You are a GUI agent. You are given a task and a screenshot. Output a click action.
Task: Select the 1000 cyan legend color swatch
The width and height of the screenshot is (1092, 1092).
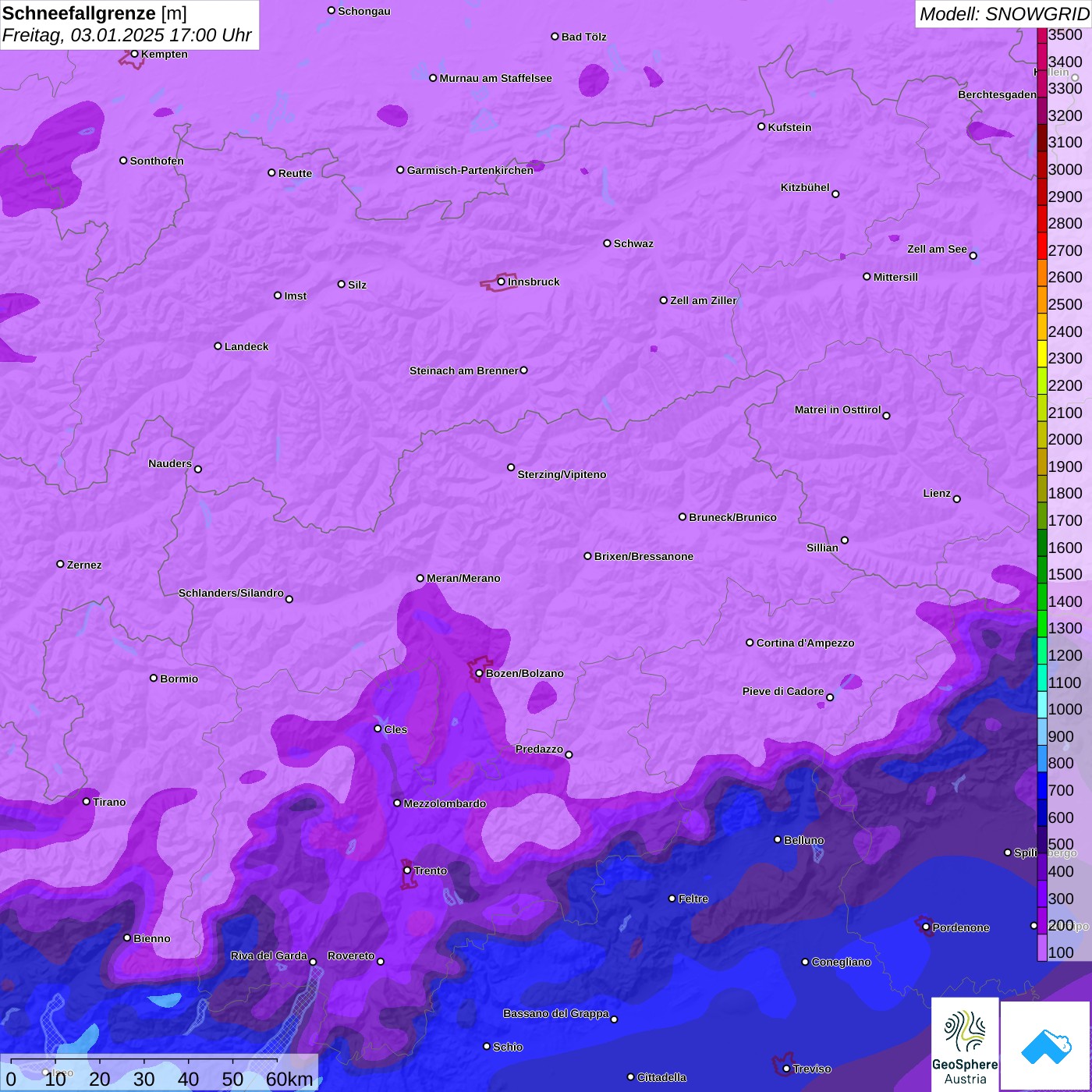[x=1041, y=704]
